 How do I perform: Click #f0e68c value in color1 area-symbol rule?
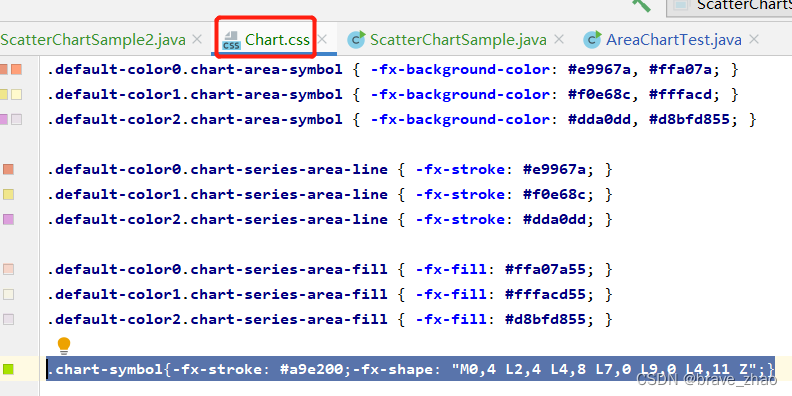(x=600, y=94)
